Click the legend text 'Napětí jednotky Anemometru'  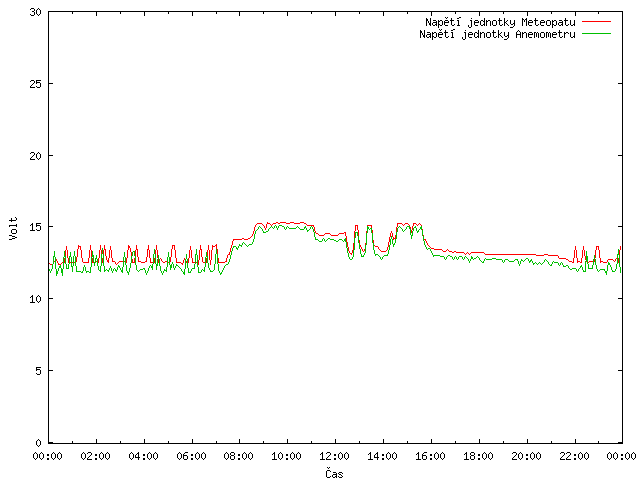[497, 34]
